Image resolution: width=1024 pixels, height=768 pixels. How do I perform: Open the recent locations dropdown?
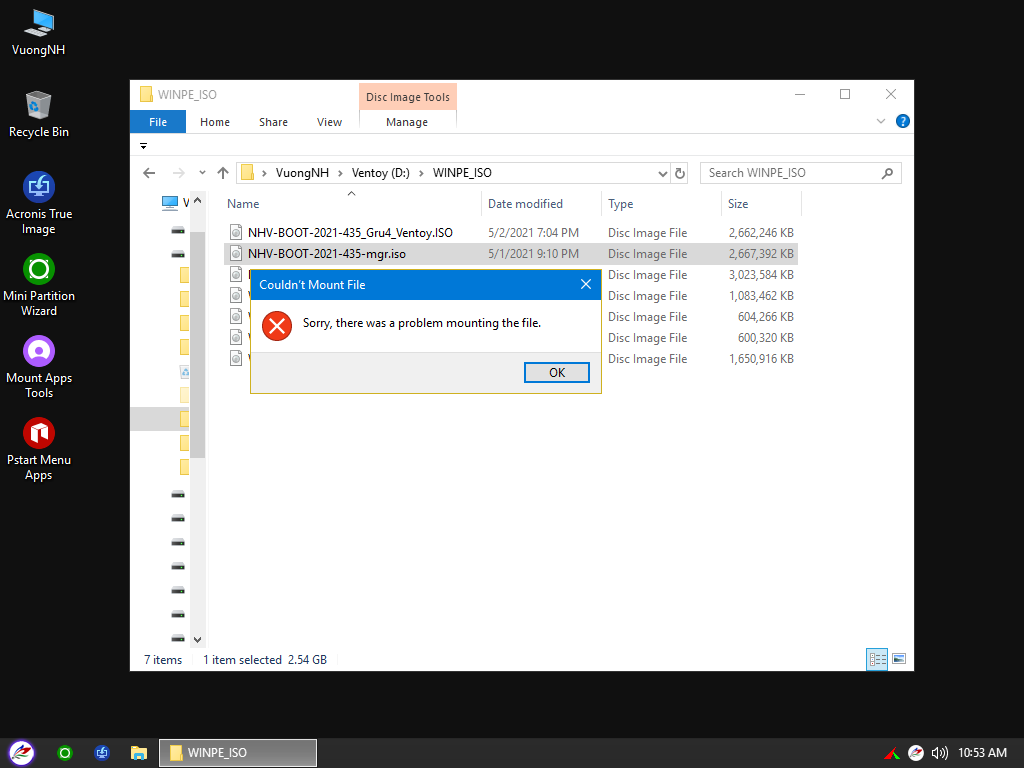(202, 173)
